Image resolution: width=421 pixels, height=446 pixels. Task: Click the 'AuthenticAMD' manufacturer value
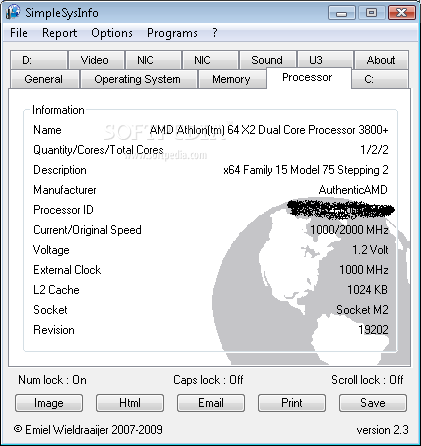point(353,190)
